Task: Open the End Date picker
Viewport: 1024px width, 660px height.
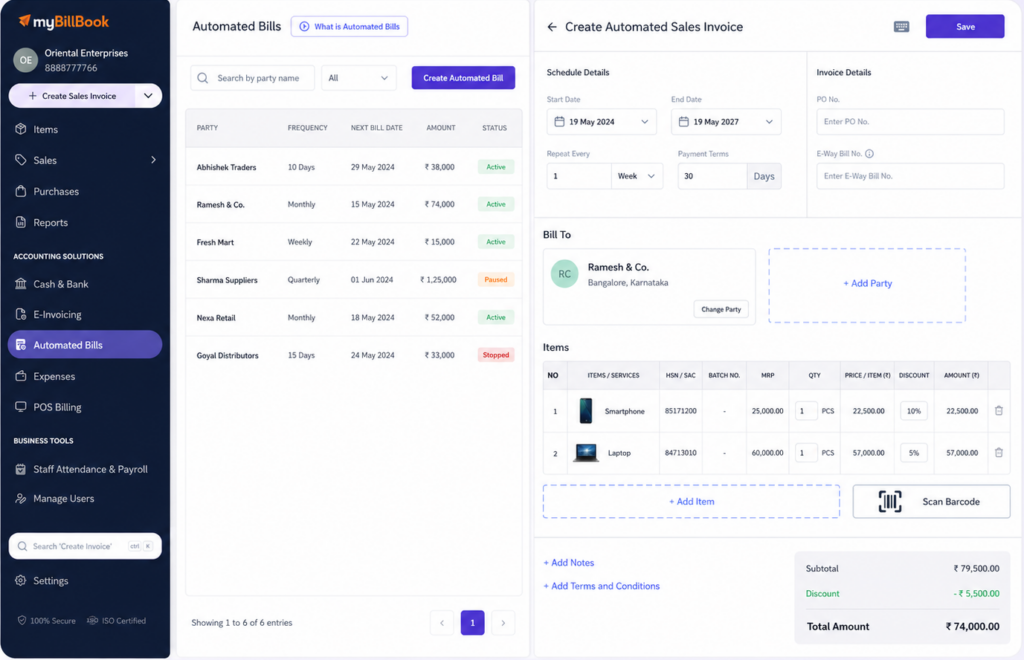Action: point(726,122)
